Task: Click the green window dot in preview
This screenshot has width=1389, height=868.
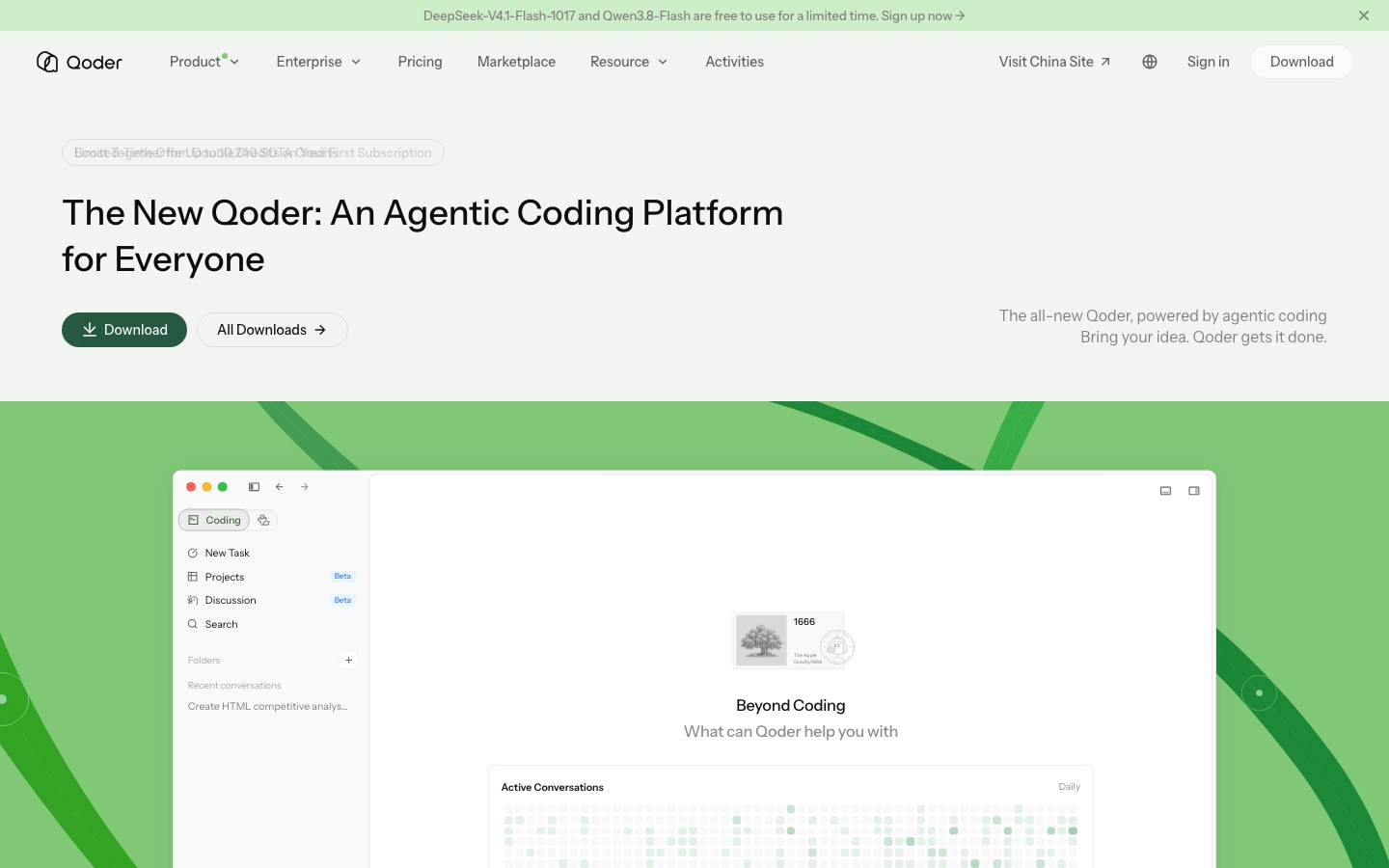Action: 222,487
